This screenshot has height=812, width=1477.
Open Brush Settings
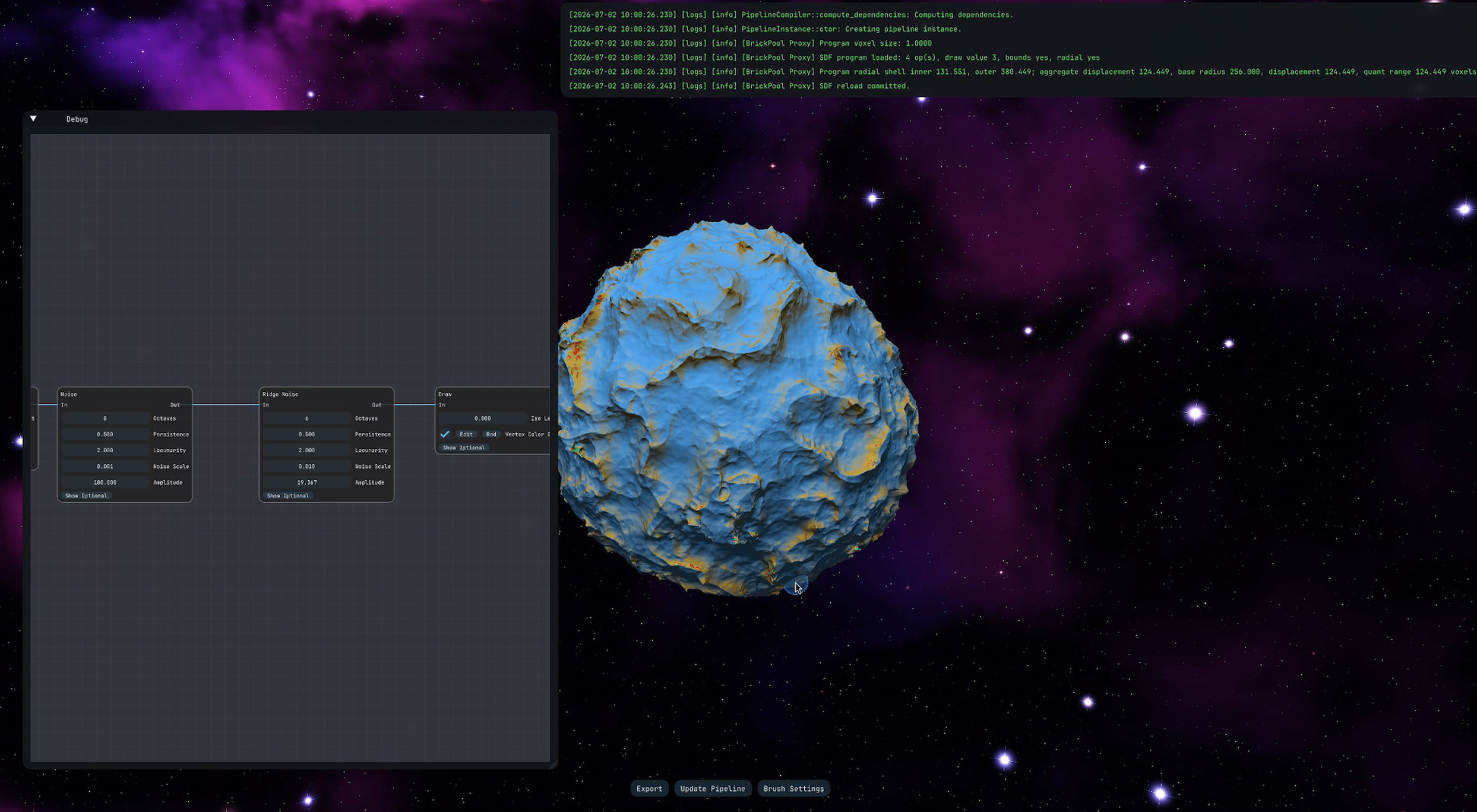pos(793,789)
